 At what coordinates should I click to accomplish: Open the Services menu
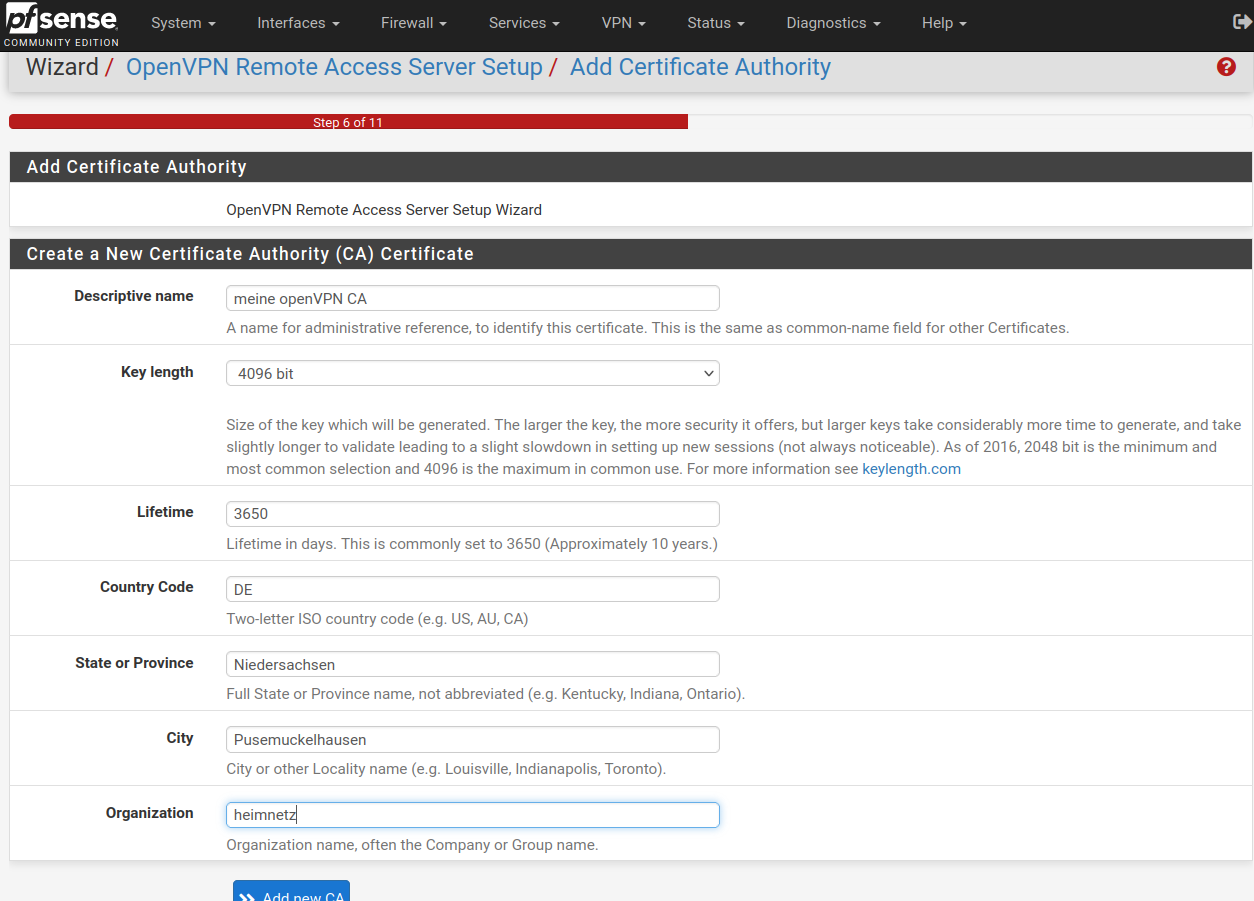pos(524,23)
